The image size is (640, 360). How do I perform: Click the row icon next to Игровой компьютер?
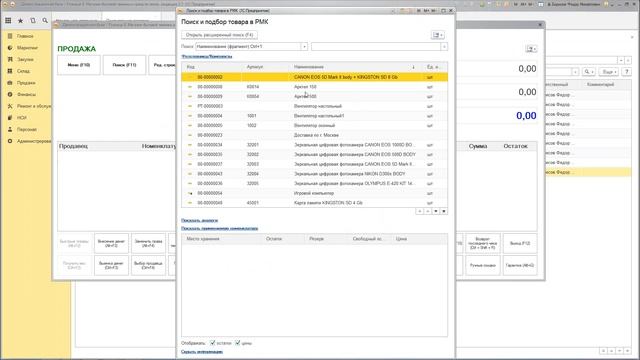coord(190,193)
